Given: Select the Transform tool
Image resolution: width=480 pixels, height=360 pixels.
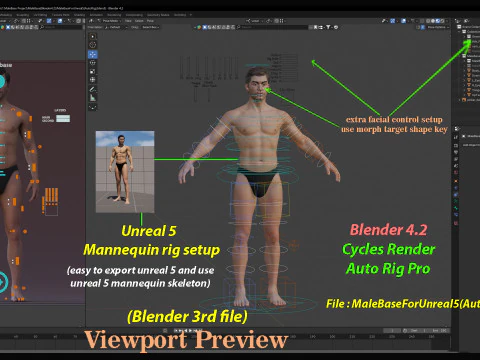Looking at the screenshot, I should tap(93, 80).
